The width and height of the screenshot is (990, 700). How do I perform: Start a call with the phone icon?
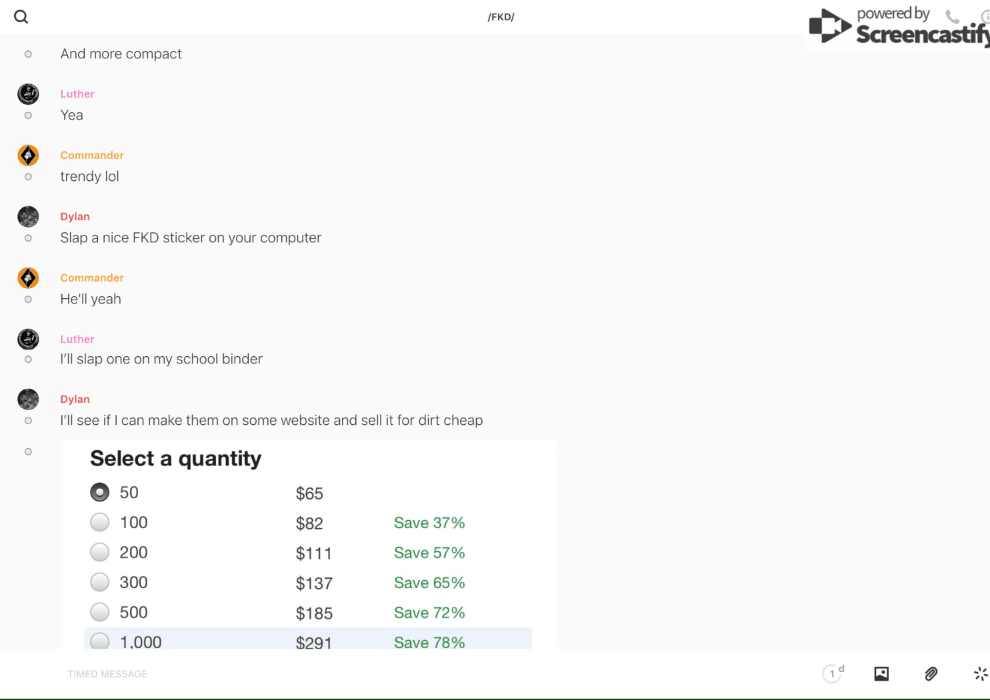tap(952, 16)
